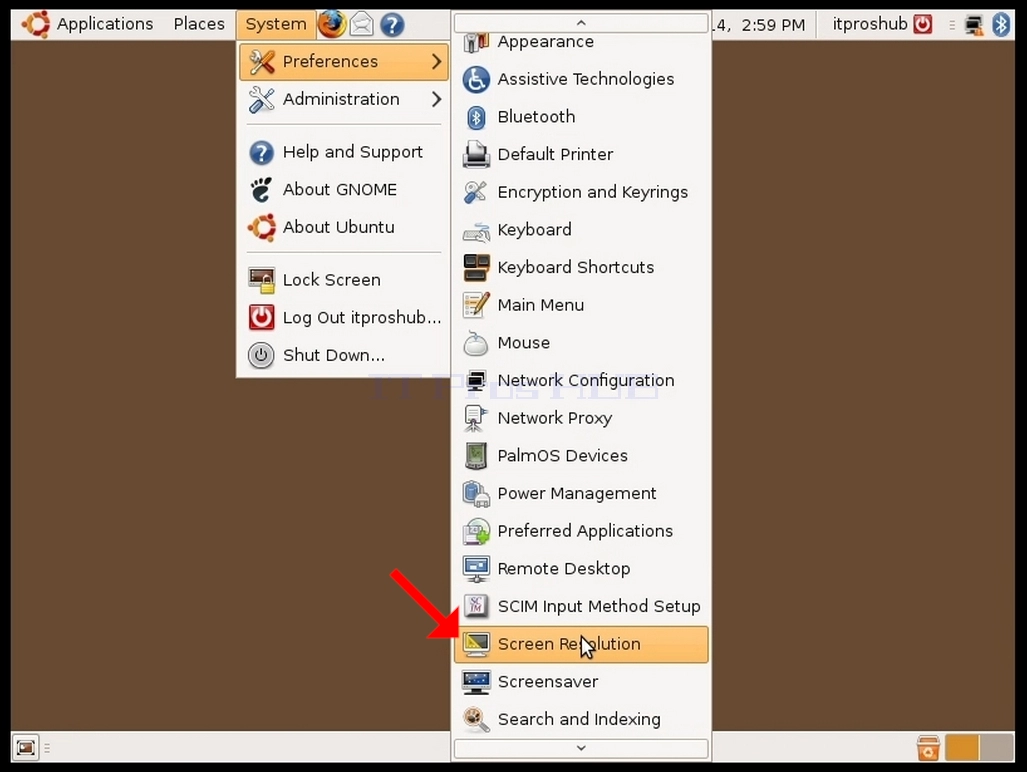The image size is (1027, 772).
Task: Click the Keyboard icon in preferences menu
Action: tap(476, 230)
